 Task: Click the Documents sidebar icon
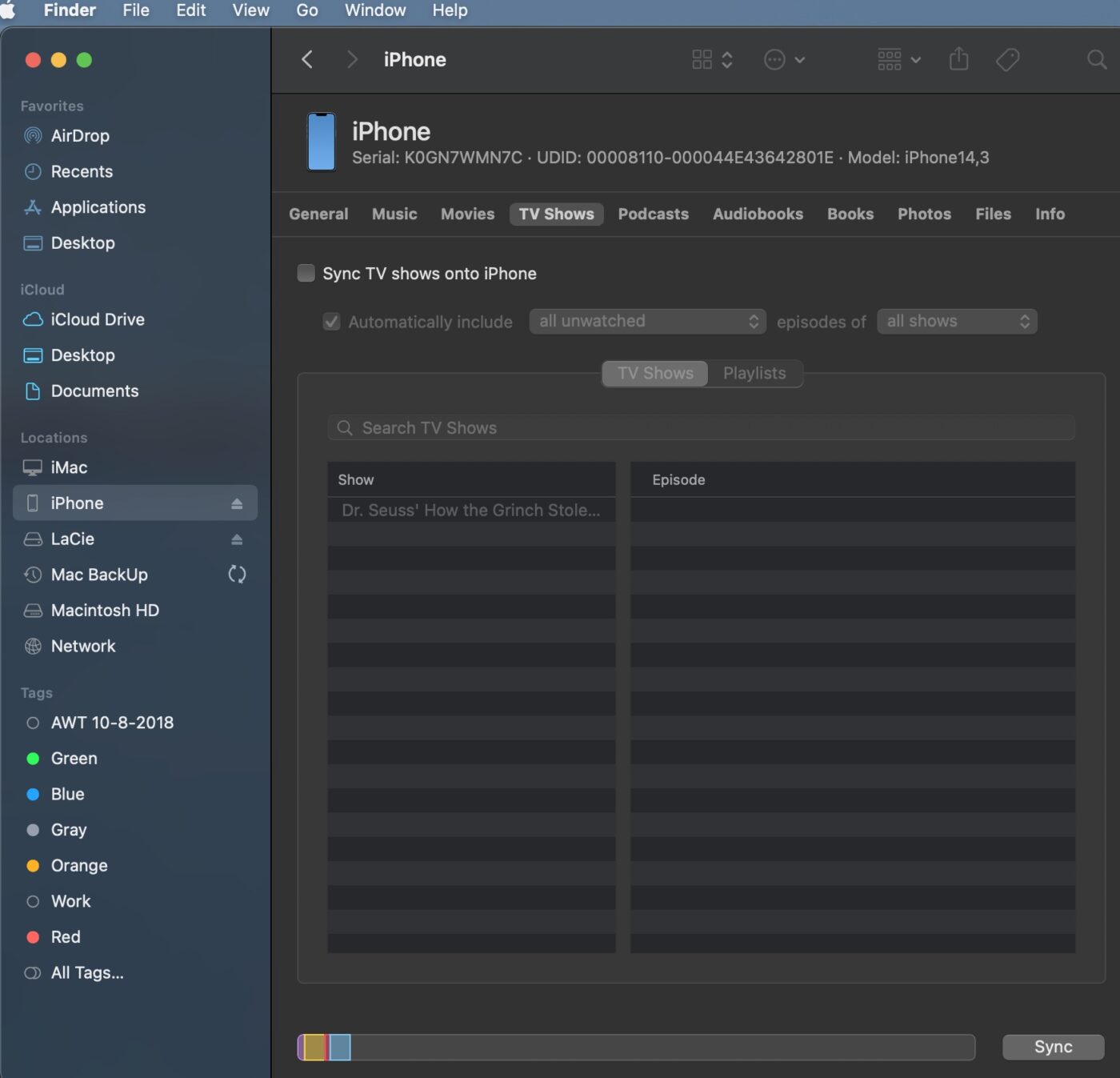[33, 391]
